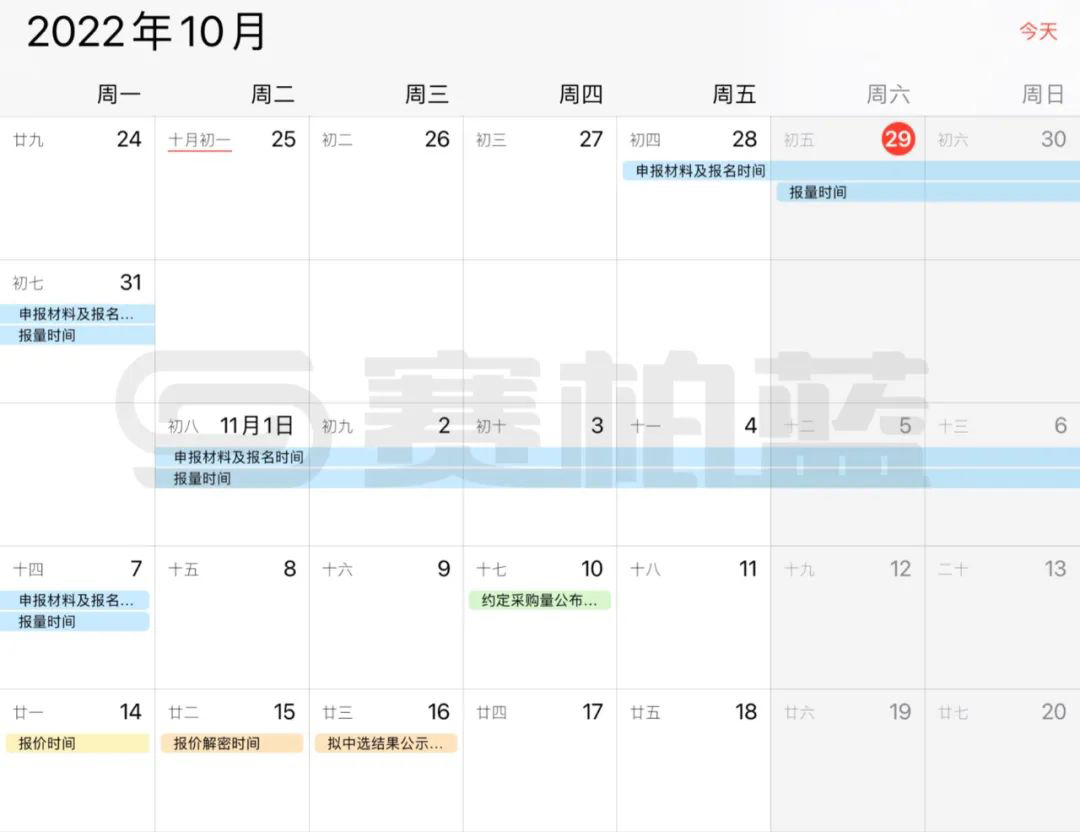Select date 3 labeled 初十
The height and width of the screenshot is (832, 1080).
597,426
